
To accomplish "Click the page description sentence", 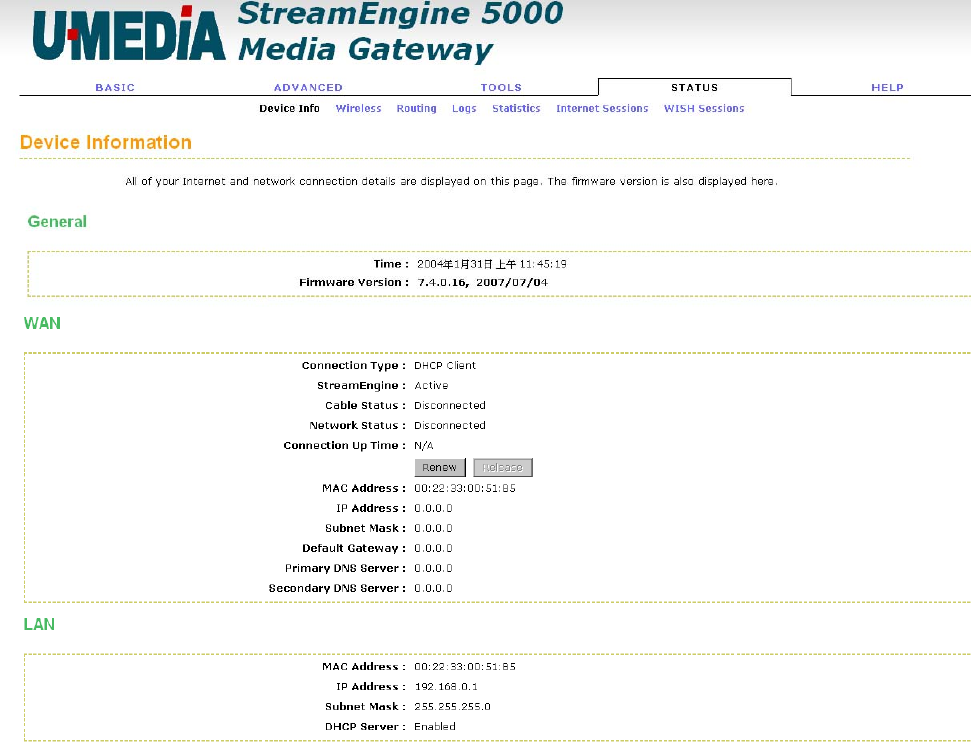I will 451,181.
